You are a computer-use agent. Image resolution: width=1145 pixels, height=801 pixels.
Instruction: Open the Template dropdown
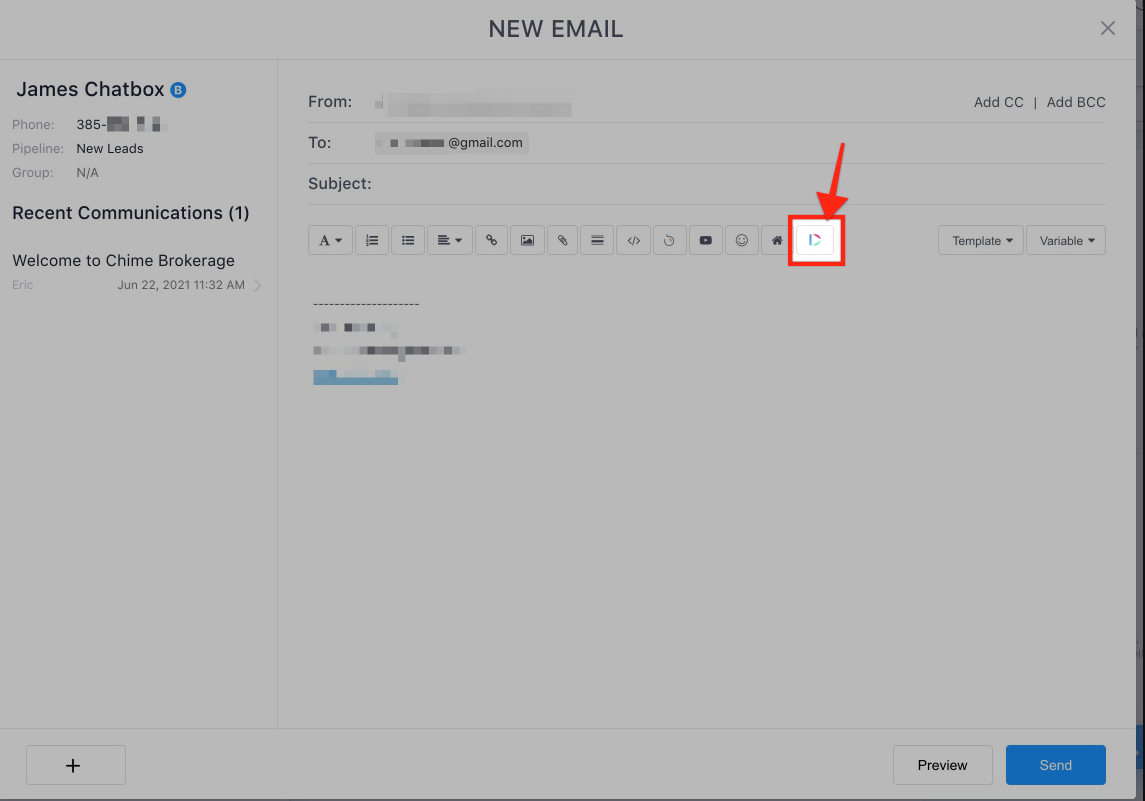point(980,240)
